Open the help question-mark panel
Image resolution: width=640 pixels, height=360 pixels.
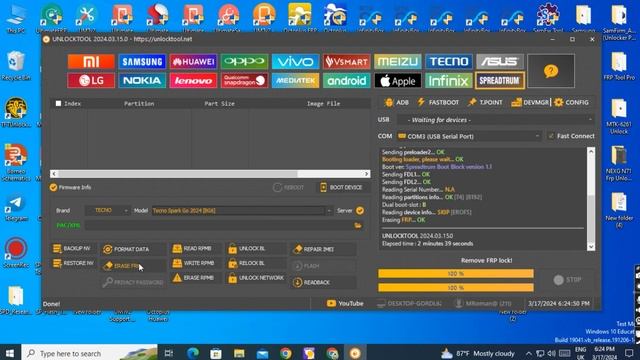(551, 71)
